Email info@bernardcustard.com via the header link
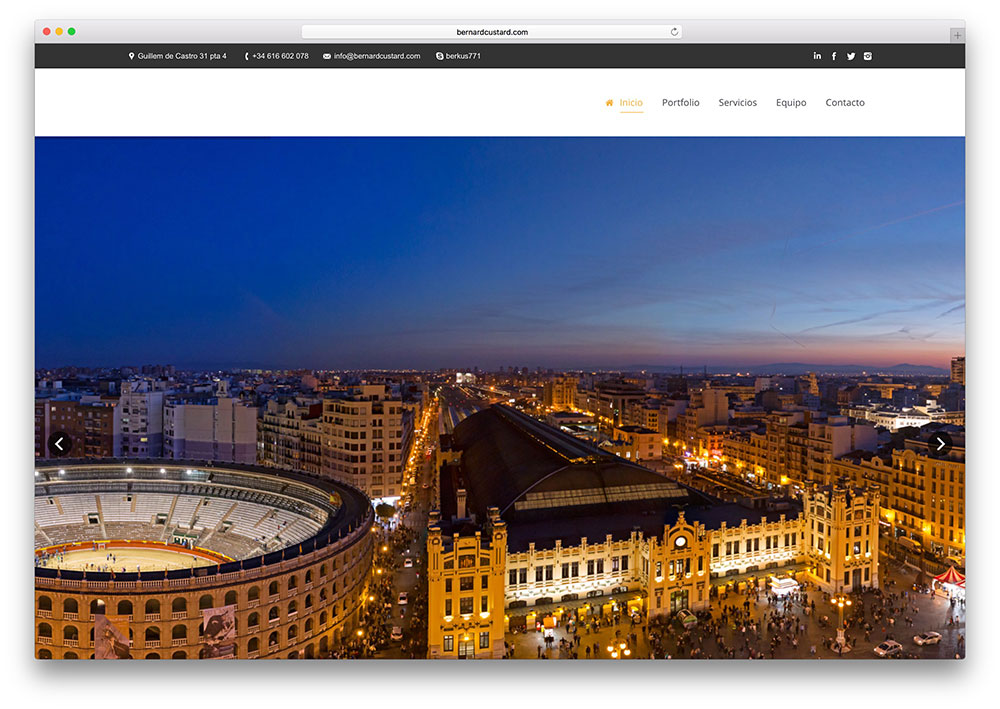This screenshot has width=1000, height=709. click(378, 56)
